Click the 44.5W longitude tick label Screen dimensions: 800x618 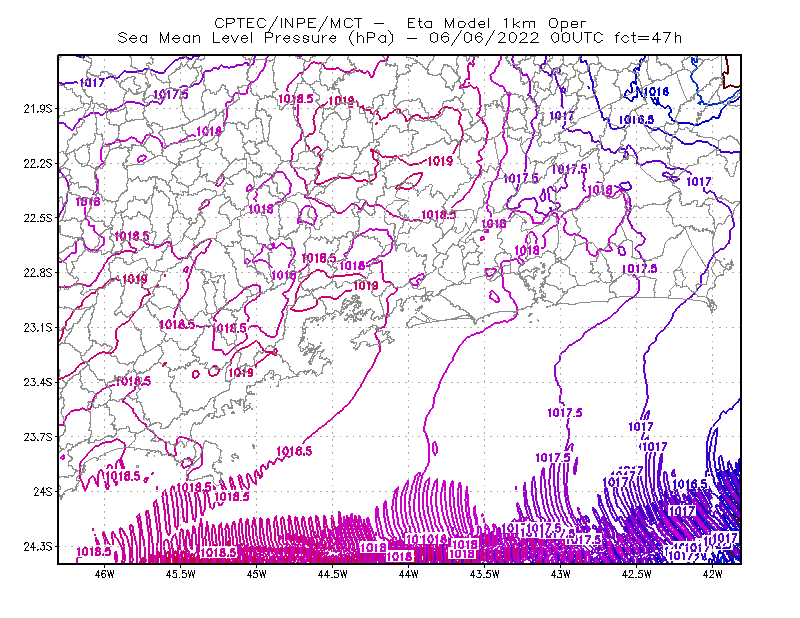coord(333,574)
